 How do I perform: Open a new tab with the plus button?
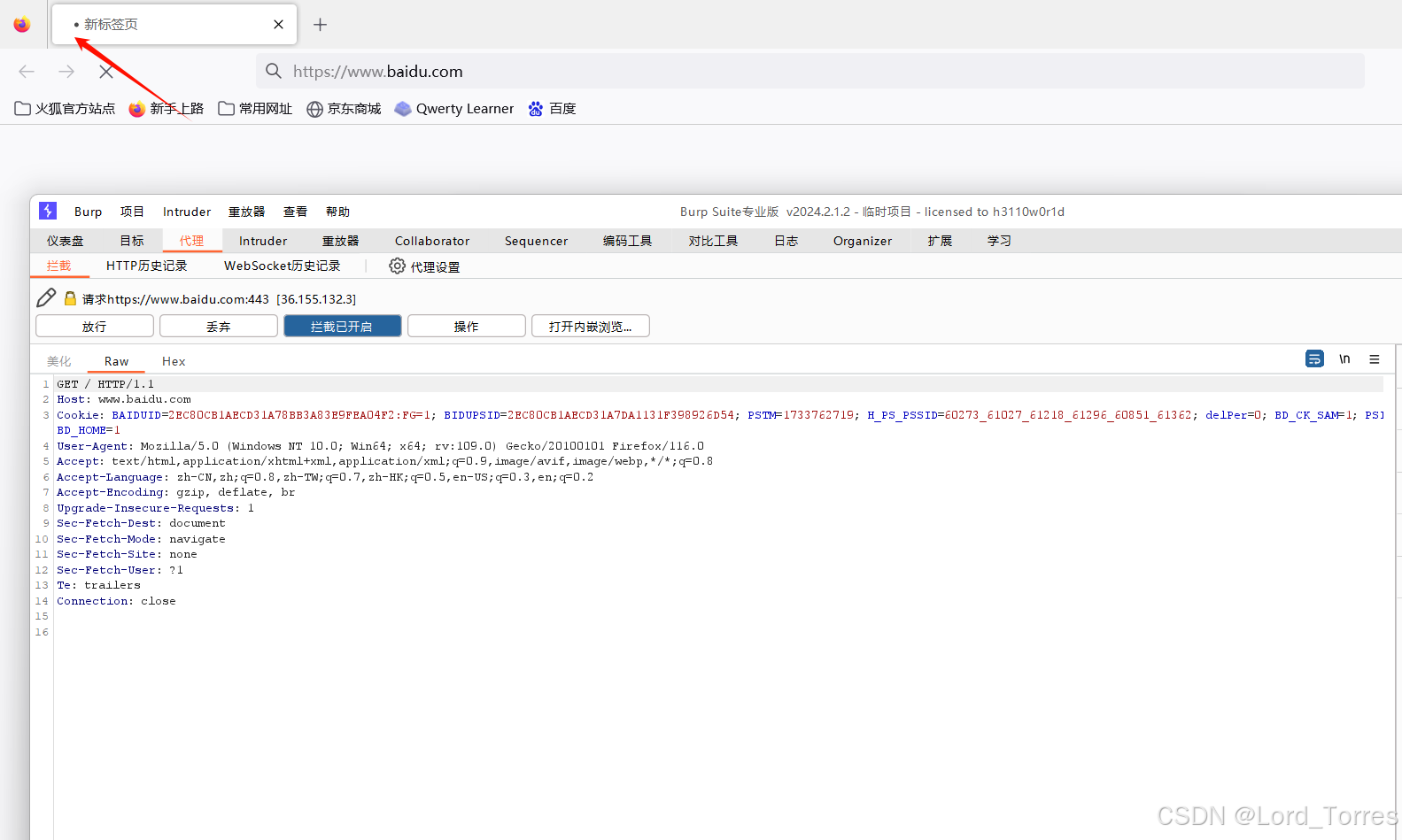coord(321,25)
